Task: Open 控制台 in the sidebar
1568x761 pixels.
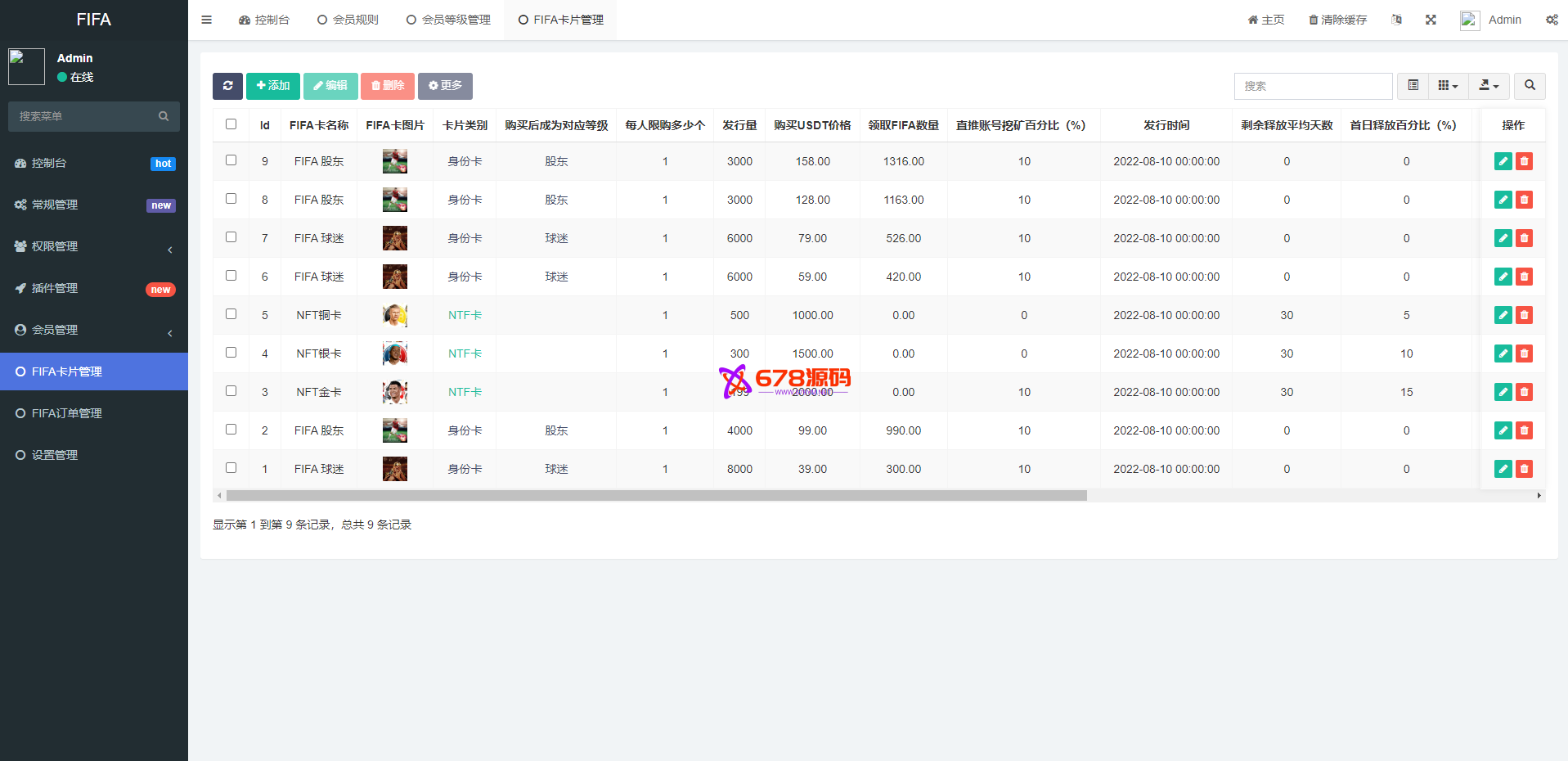Action: coord(94,163)
